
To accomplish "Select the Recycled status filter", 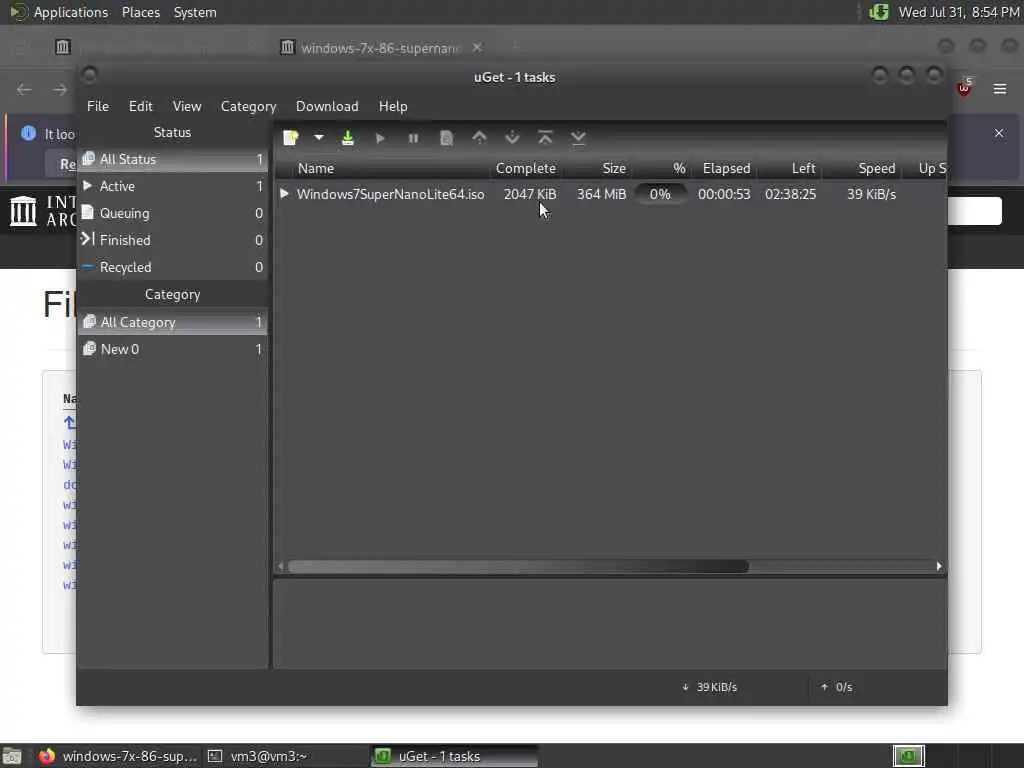I will (173, 267).
